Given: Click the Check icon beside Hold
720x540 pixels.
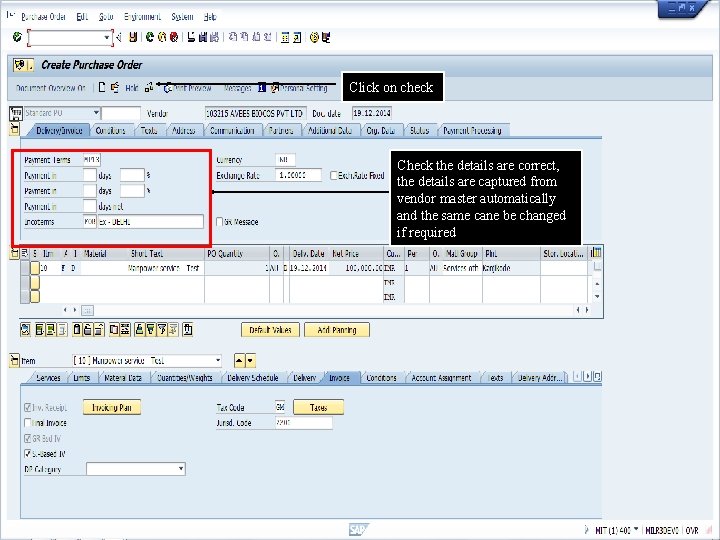Looking at the screenshot, I should pyautogui.click(x=149, y=87).
